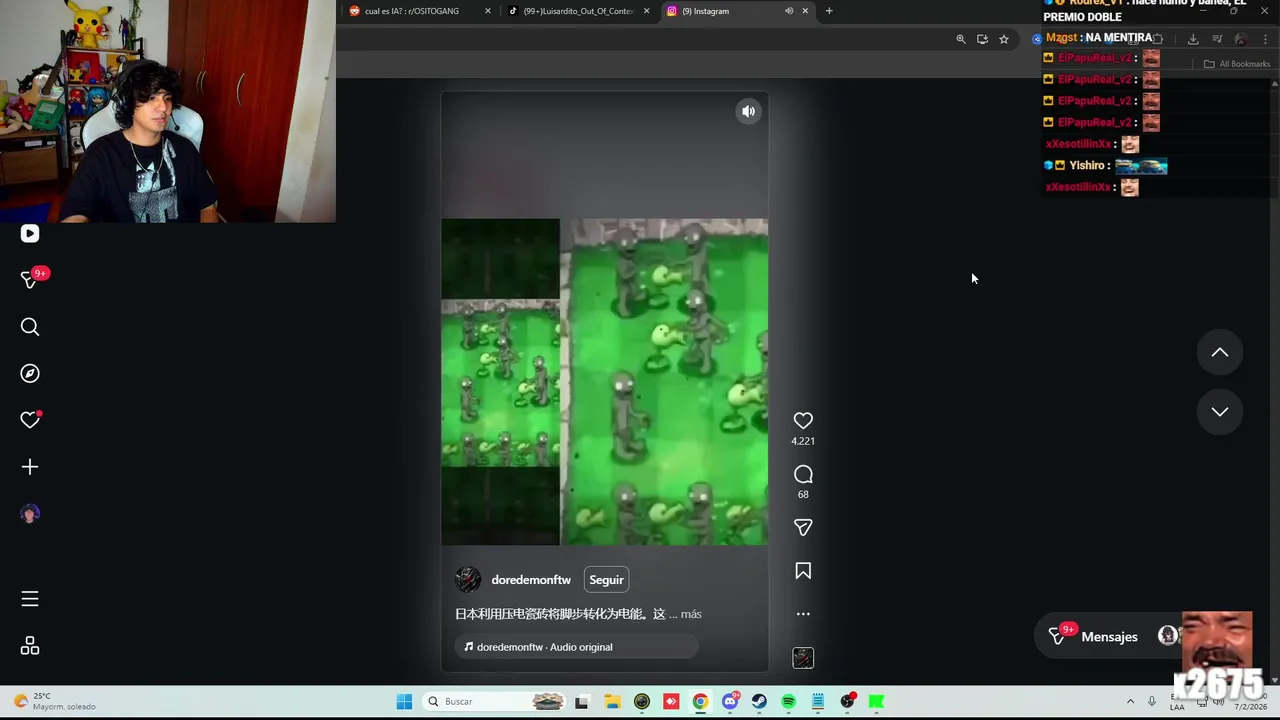The height and width of the screenshot is (720, 1280).
Task: Open the Meta apps grid icon
Action: (30, 646)
